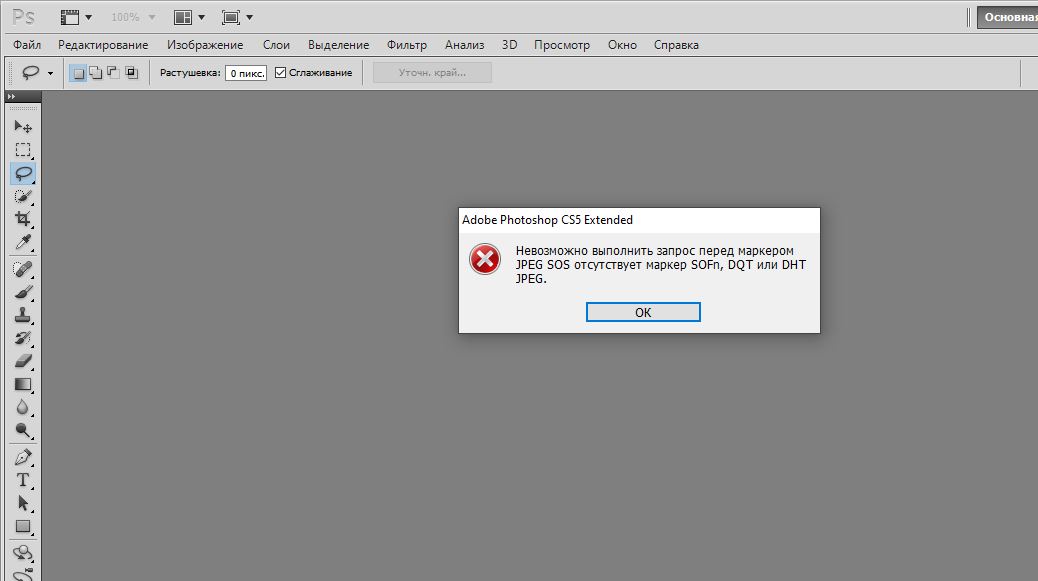1038x581 pixels.
Task: Click the Растушевка label
Action: click(x=190, y=73)
